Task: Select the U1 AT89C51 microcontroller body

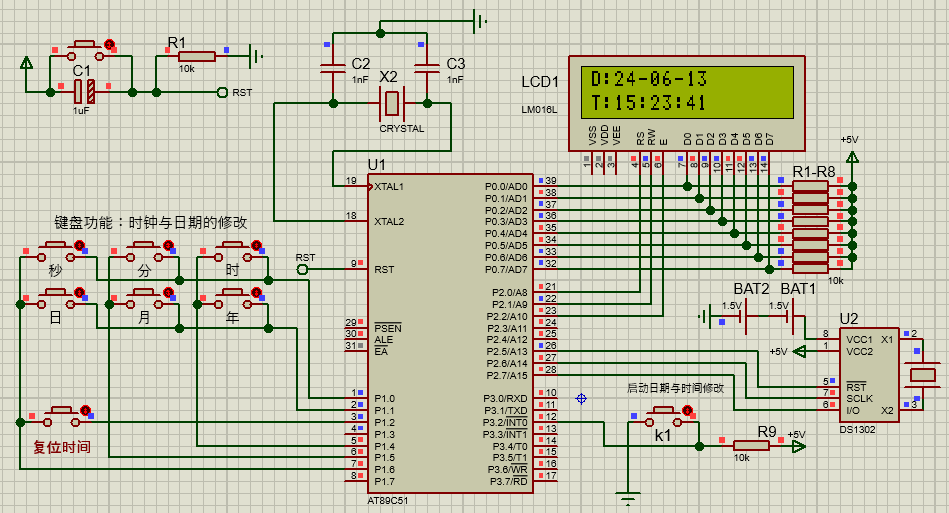Action: point(450,333)
